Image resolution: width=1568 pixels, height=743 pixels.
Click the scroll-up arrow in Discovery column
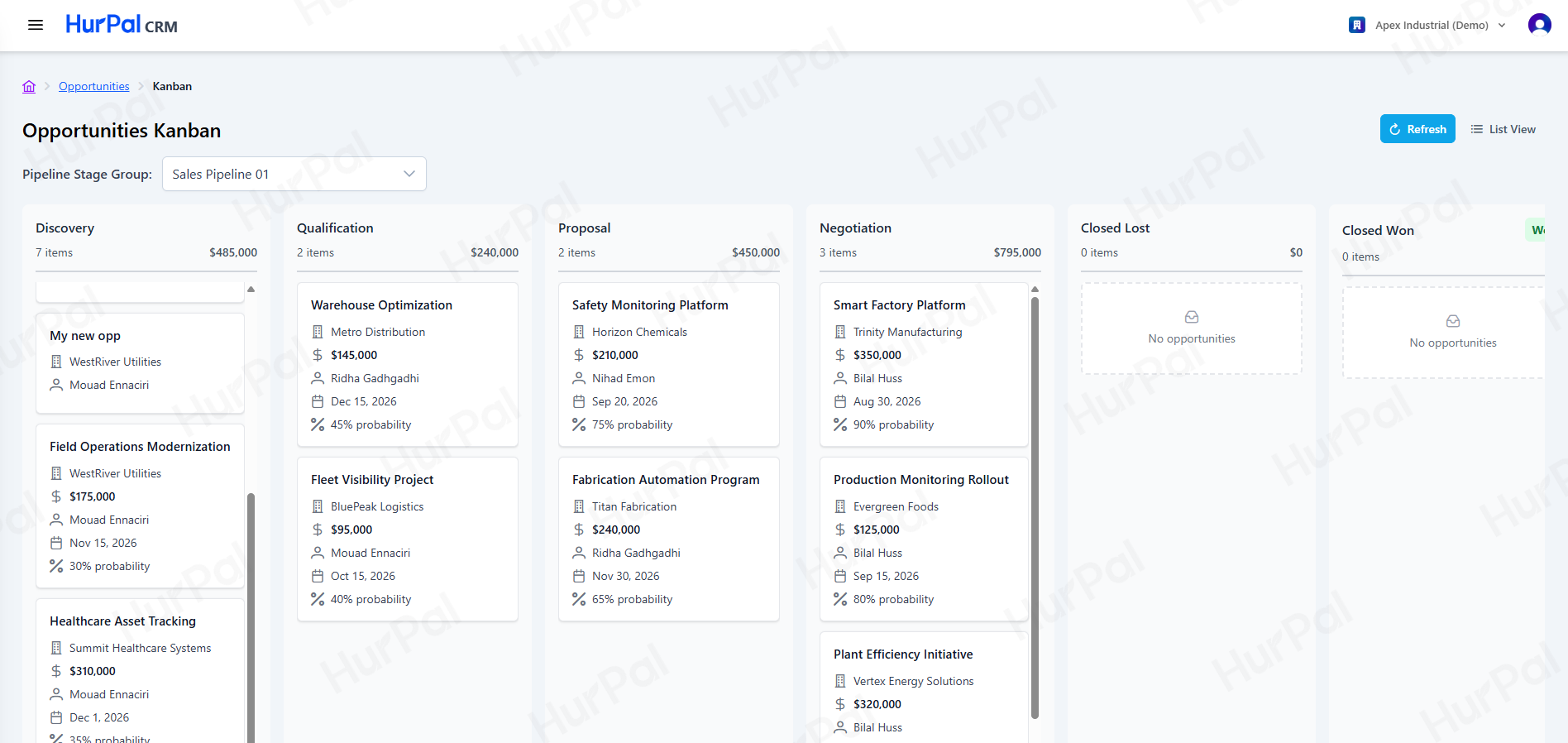coord(251,289)
